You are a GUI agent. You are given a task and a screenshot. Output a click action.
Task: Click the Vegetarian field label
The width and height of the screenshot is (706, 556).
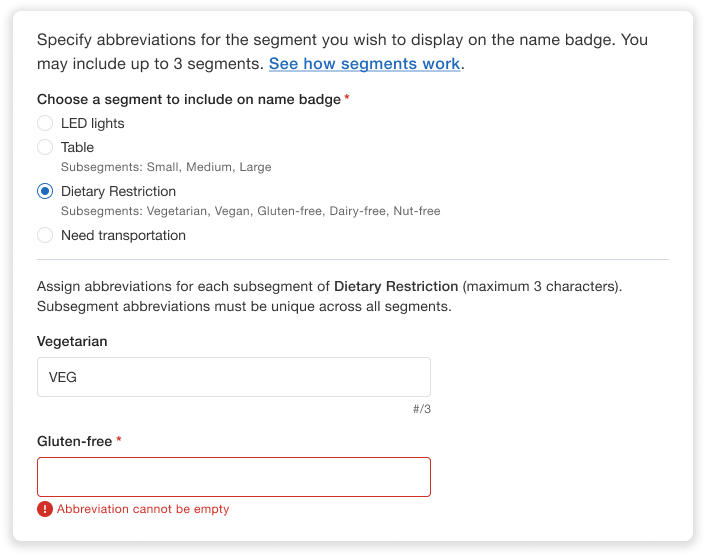72,341
